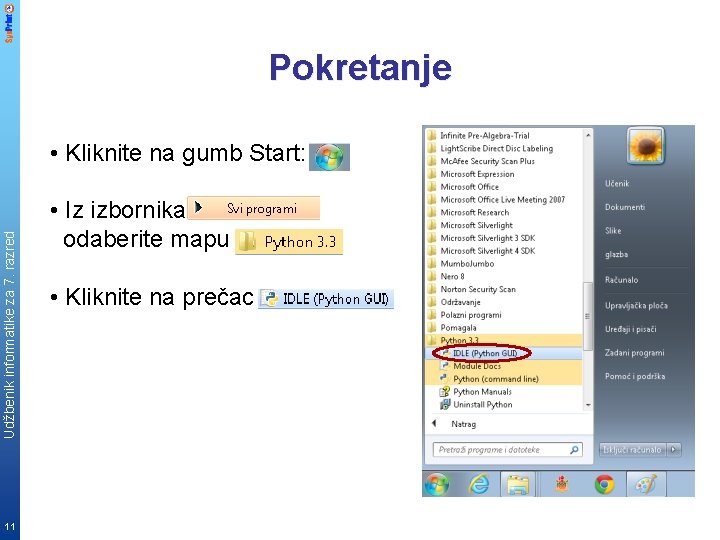Open Module Docs shortcut
Viewport: 720px width, 540px height.
[x=504, y=366]
